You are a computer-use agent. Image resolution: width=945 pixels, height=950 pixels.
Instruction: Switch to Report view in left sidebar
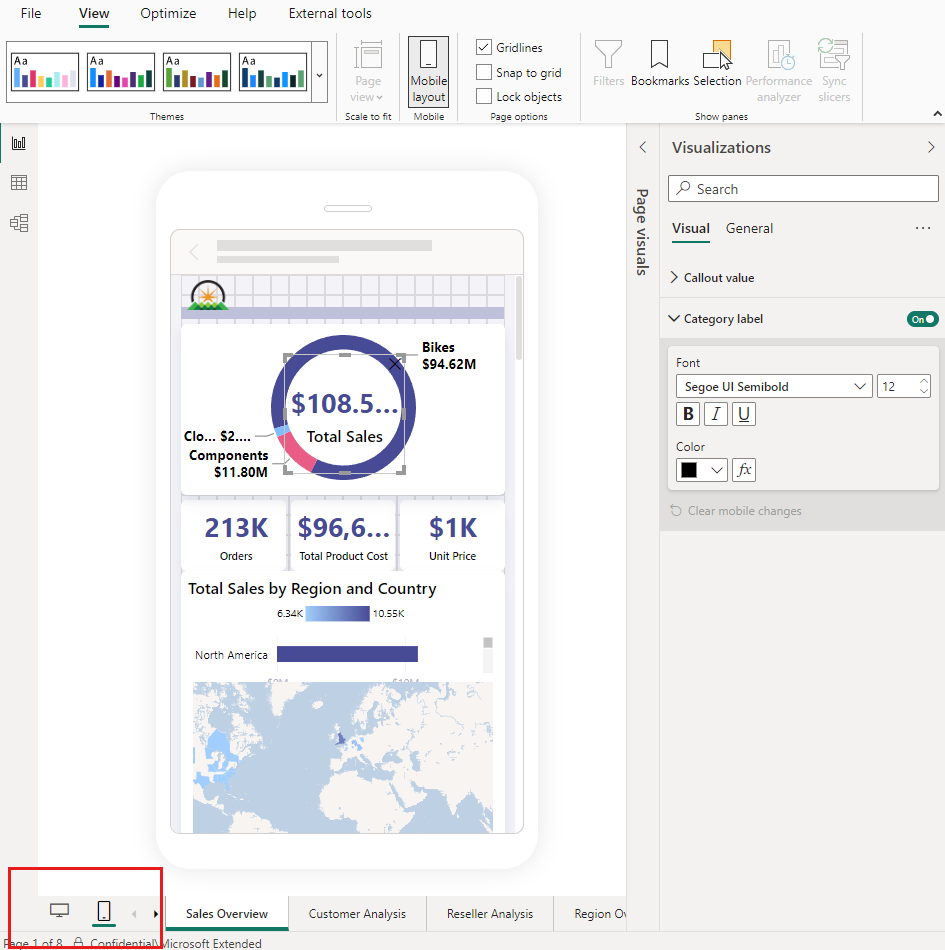(x=19, y=143)
